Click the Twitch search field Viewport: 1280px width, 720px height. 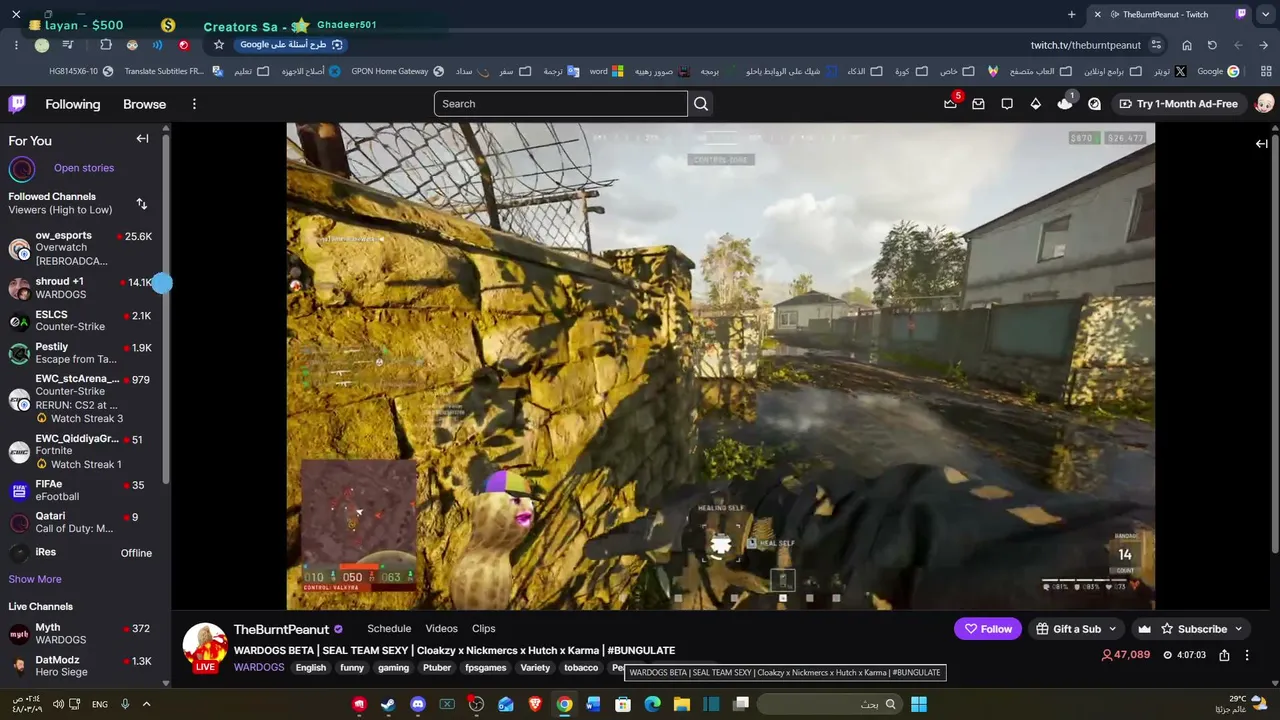(x=561, y=104)
